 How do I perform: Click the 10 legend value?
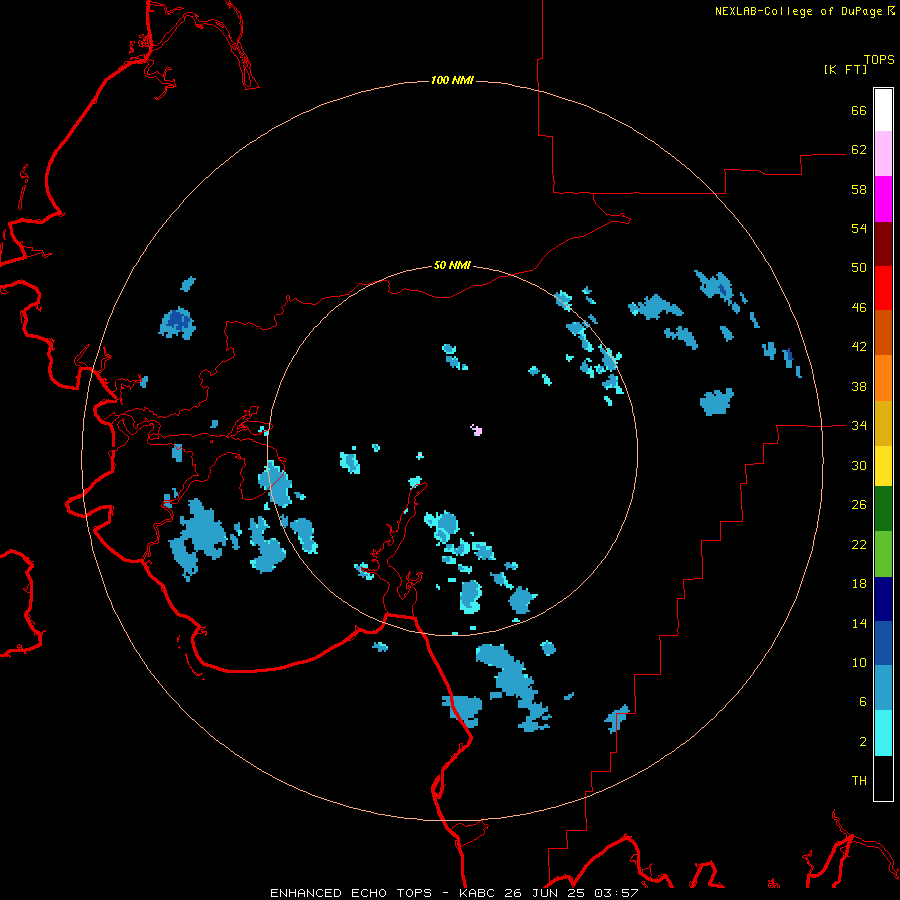pos(859,663)
